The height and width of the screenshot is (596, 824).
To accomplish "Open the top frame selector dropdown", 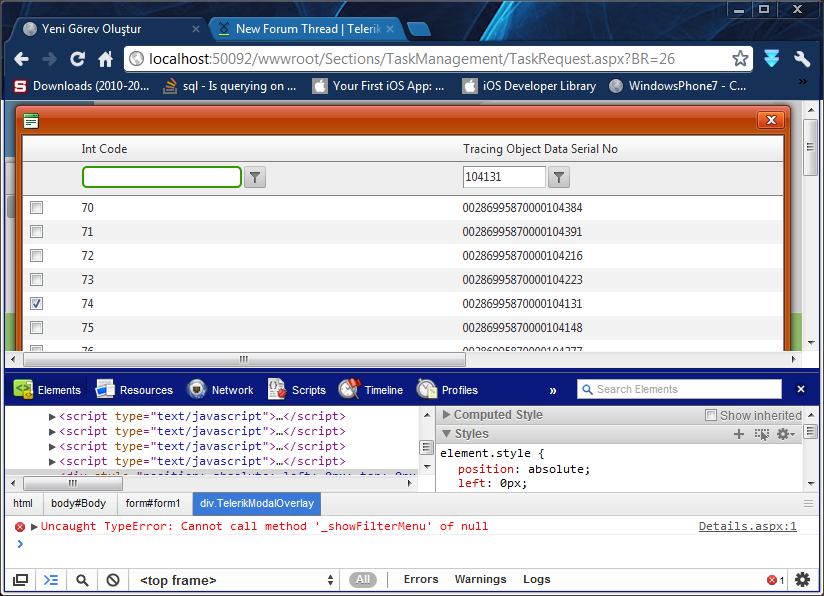I will (235, 580).
